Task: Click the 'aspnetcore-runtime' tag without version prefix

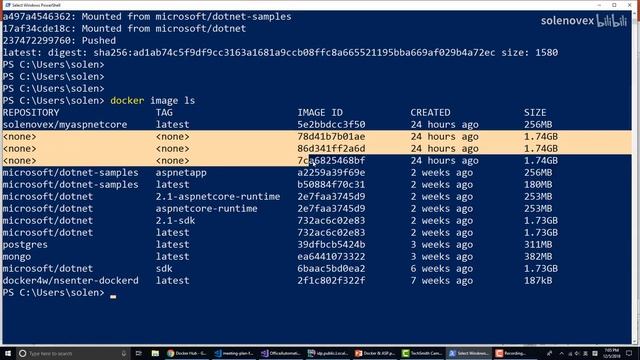Action: pyautogui.click(x=207, y=209)
